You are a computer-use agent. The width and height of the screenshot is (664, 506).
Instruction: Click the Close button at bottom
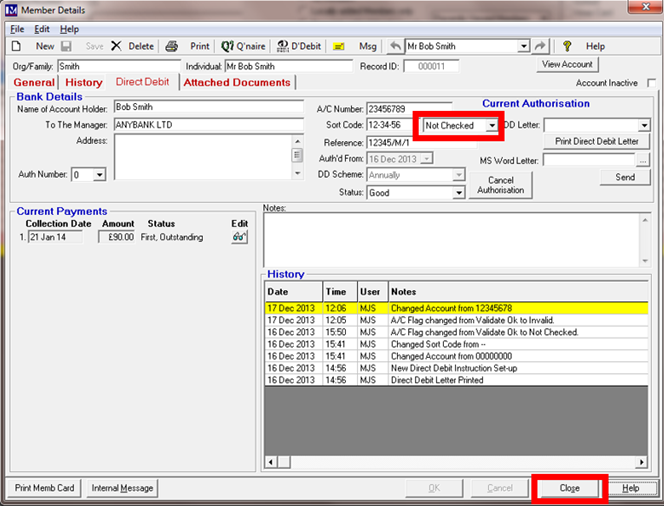(569, 488)
